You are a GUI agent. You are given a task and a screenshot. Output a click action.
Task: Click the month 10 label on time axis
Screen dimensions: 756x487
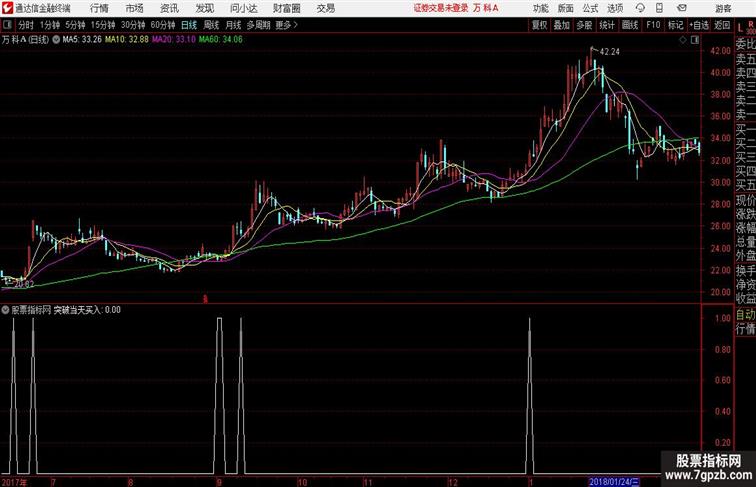(x=302, y=482)
